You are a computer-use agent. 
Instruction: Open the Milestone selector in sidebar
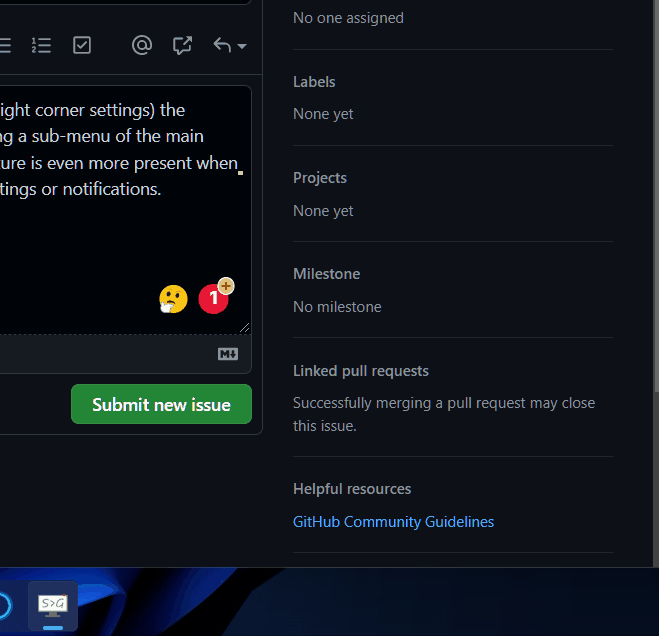click(327, 274)
